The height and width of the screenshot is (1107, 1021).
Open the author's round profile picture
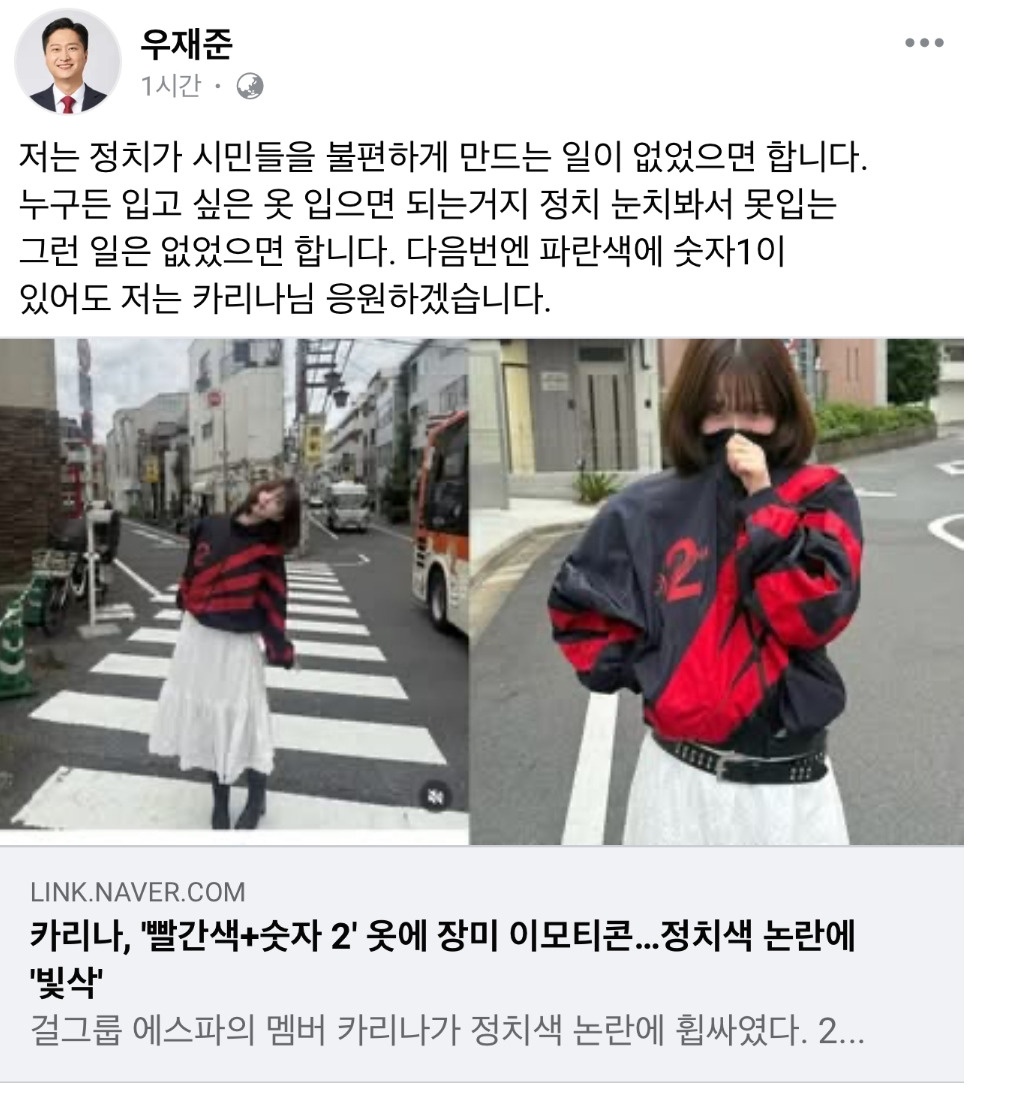[68, 61]
